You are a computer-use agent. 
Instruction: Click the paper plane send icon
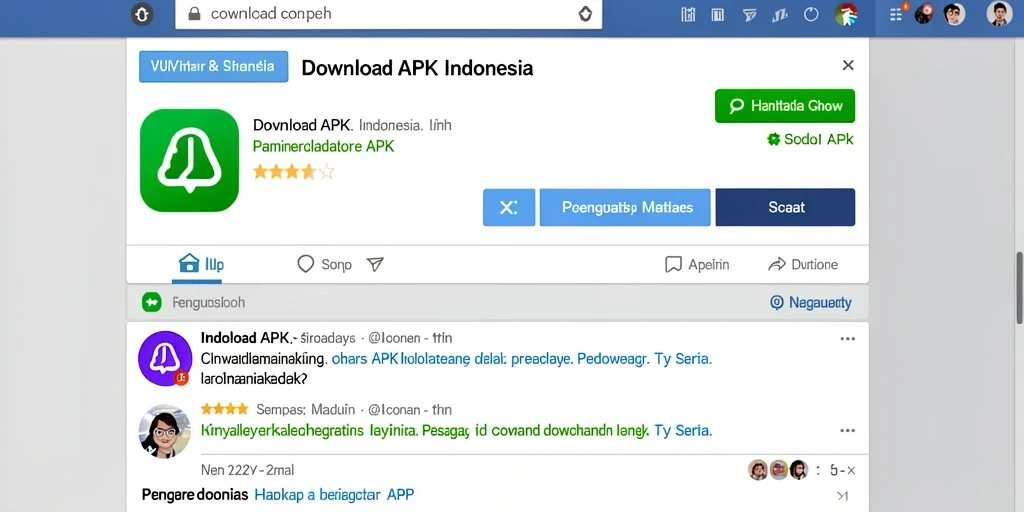click(x=375, y=264)
